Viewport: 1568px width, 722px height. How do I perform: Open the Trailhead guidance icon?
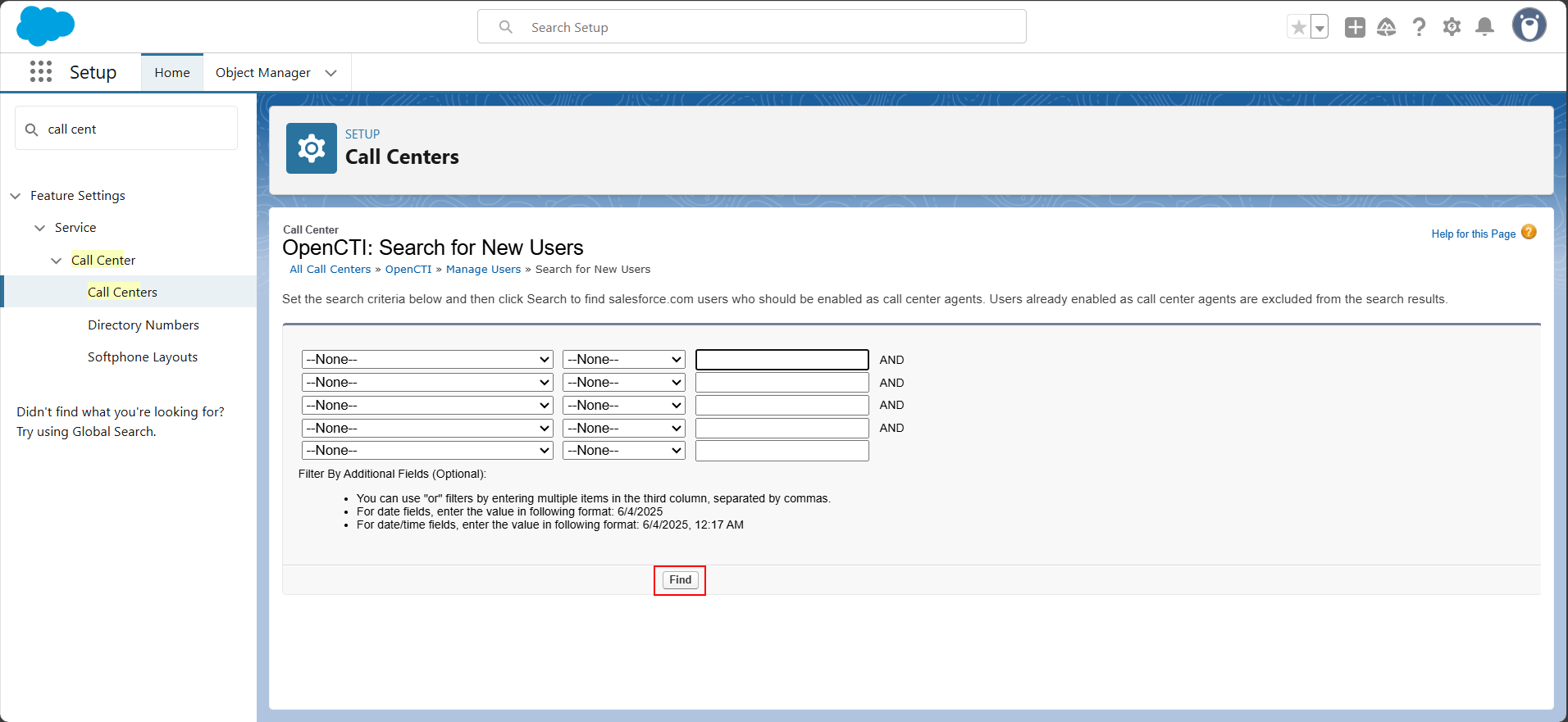[x=1387, y=27]
